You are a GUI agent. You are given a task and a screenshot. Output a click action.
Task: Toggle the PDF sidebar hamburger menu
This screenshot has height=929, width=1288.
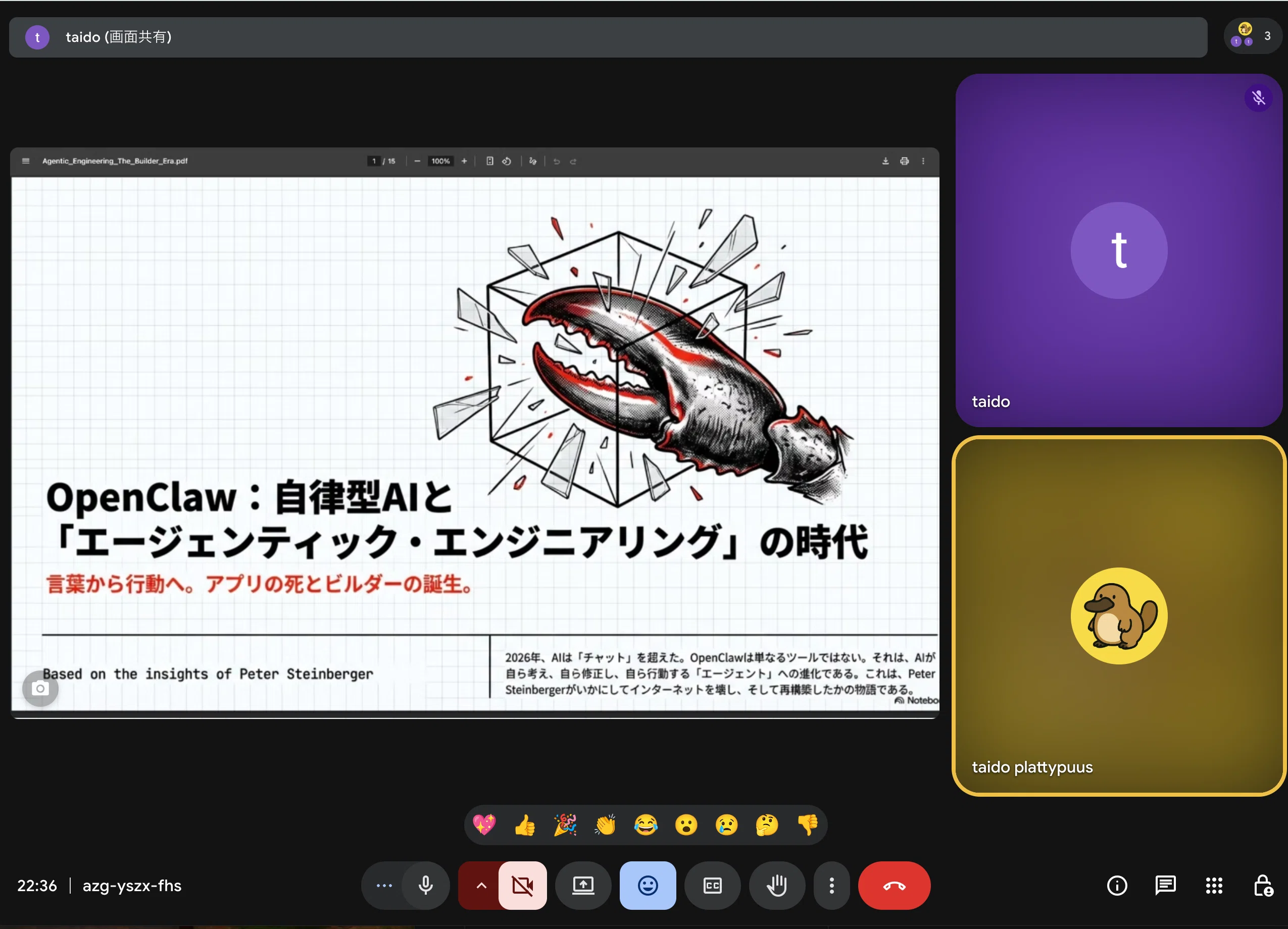(x=26, y=161)
